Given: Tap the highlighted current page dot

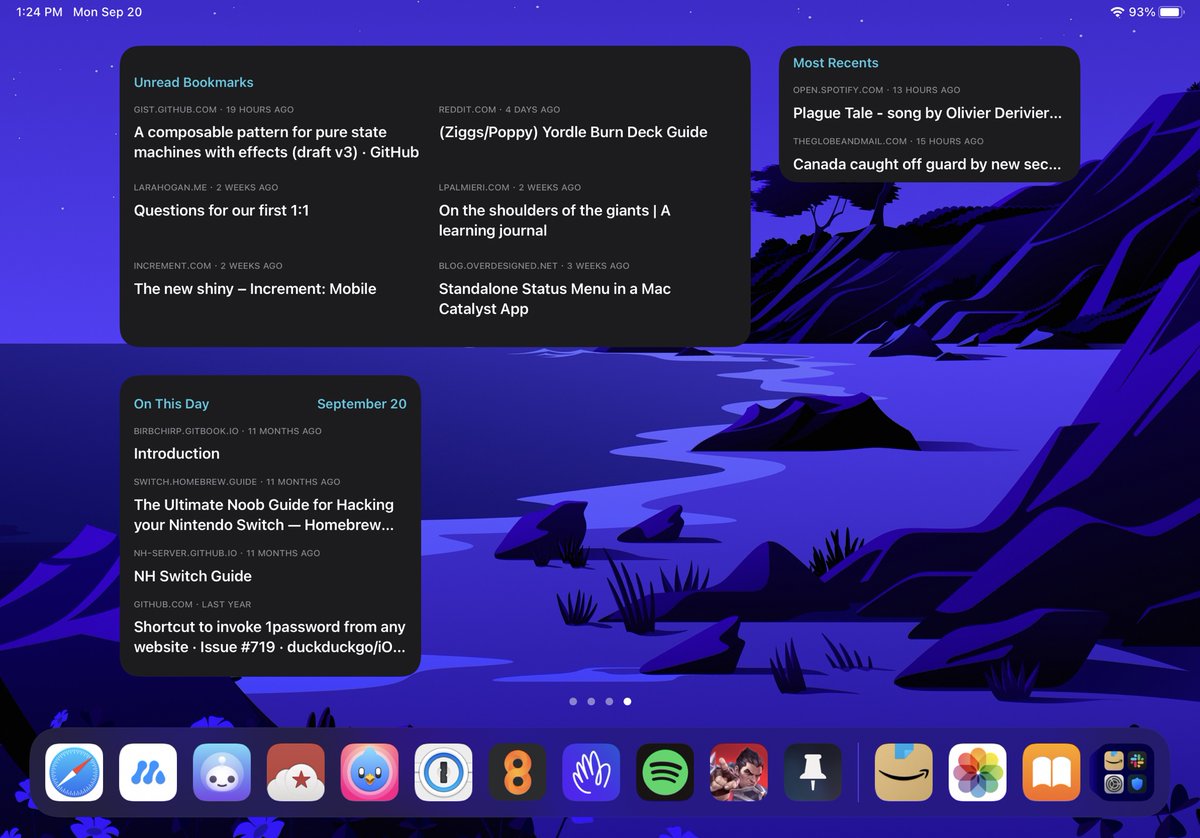Looking at the screenshot, I should 627,702.
